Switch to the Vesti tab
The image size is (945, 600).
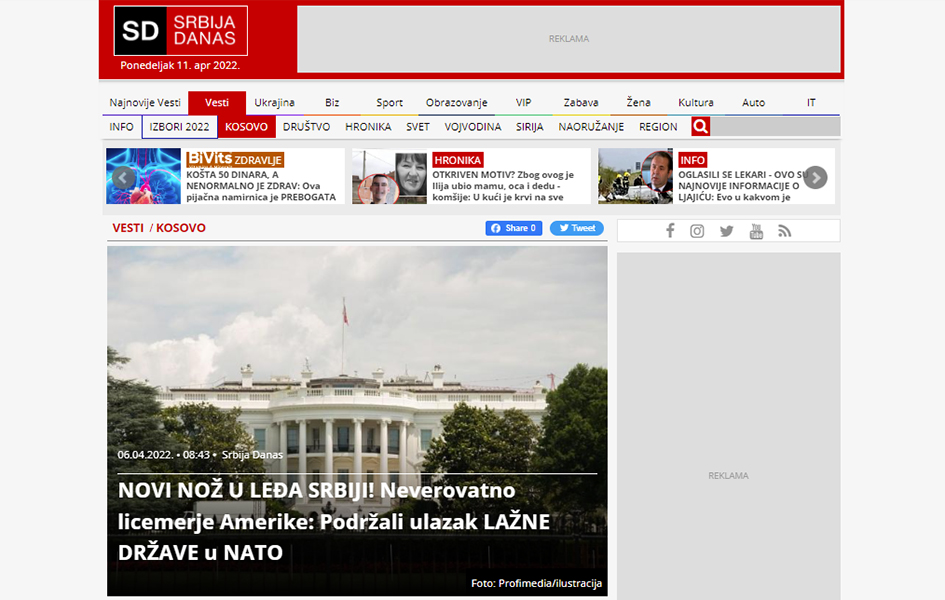coord(217,102)
